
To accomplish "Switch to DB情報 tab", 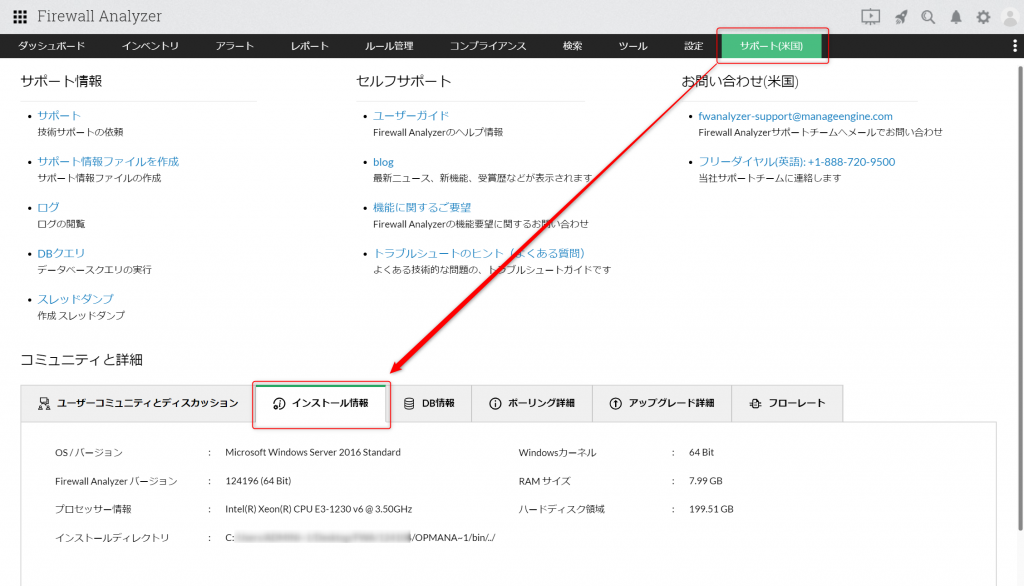I will click(x=429, y=404).
